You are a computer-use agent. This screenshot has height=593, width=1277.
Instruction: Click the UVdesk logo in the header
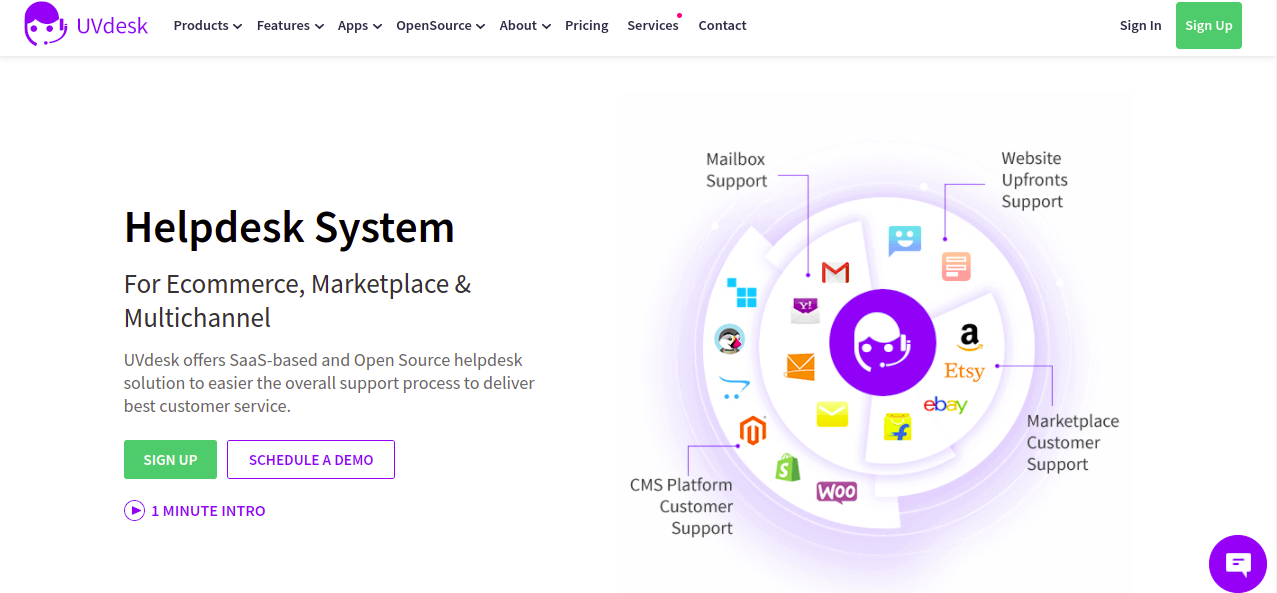coord(86,26)
